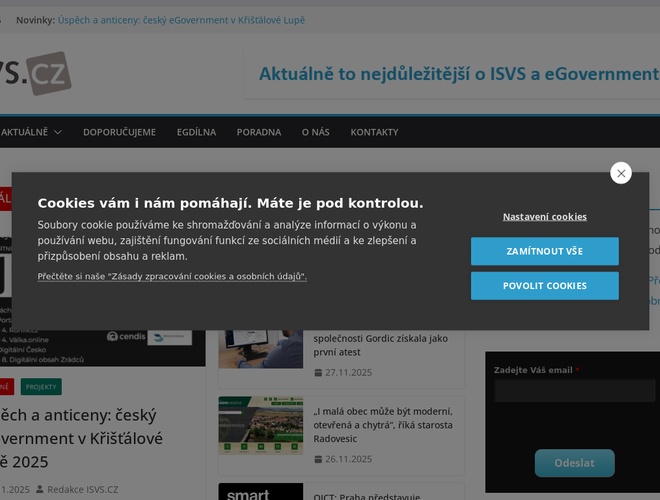Open the DOPORUČUJEME menu item
This screenshot has height=500, width=660.
(119, 132)
